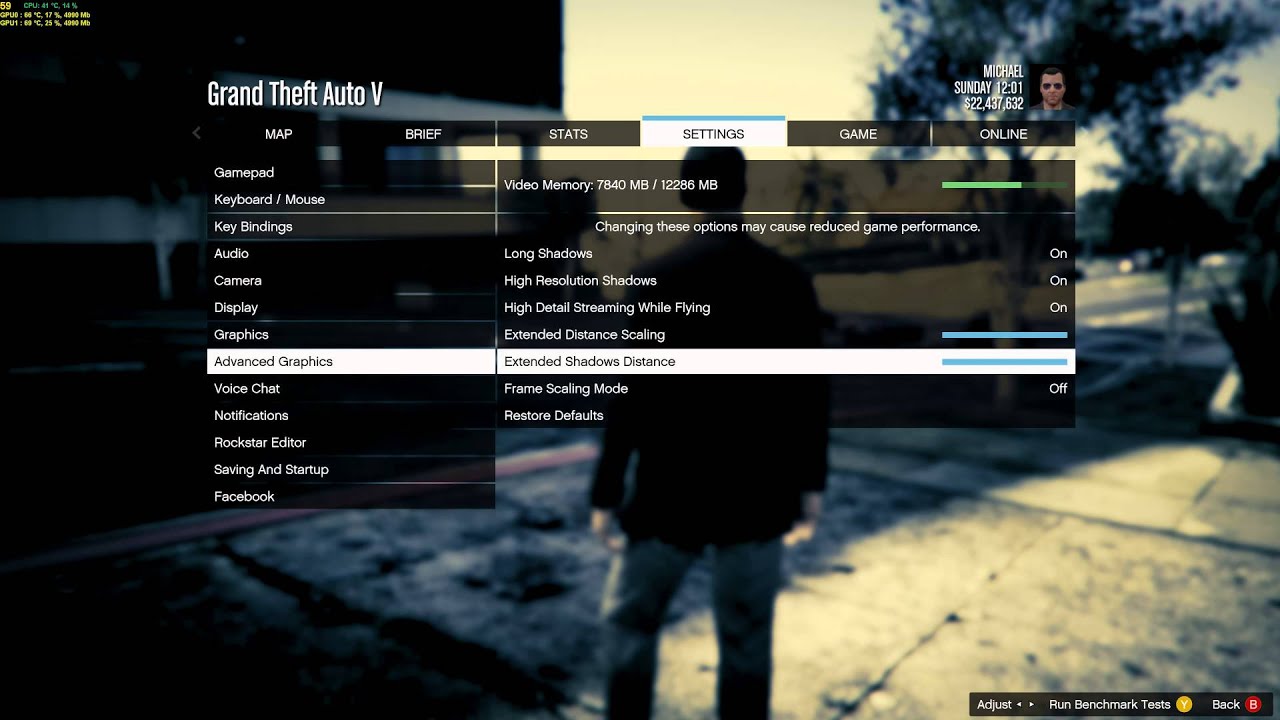1280x720 pixels.
Task: Open Voice Chat settings
Action: tap(351, 389)
